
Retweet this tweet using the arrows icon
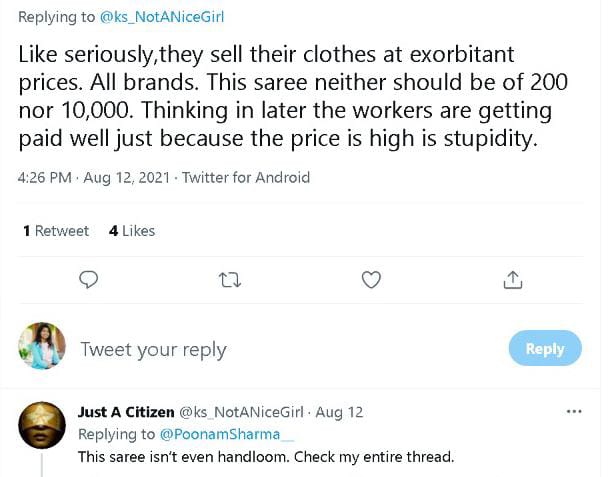click(230, 280)
